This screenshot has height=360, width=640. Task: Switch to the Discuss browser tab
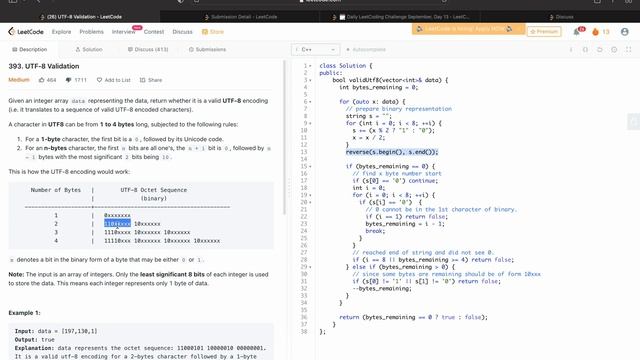(x=561, y=17)
